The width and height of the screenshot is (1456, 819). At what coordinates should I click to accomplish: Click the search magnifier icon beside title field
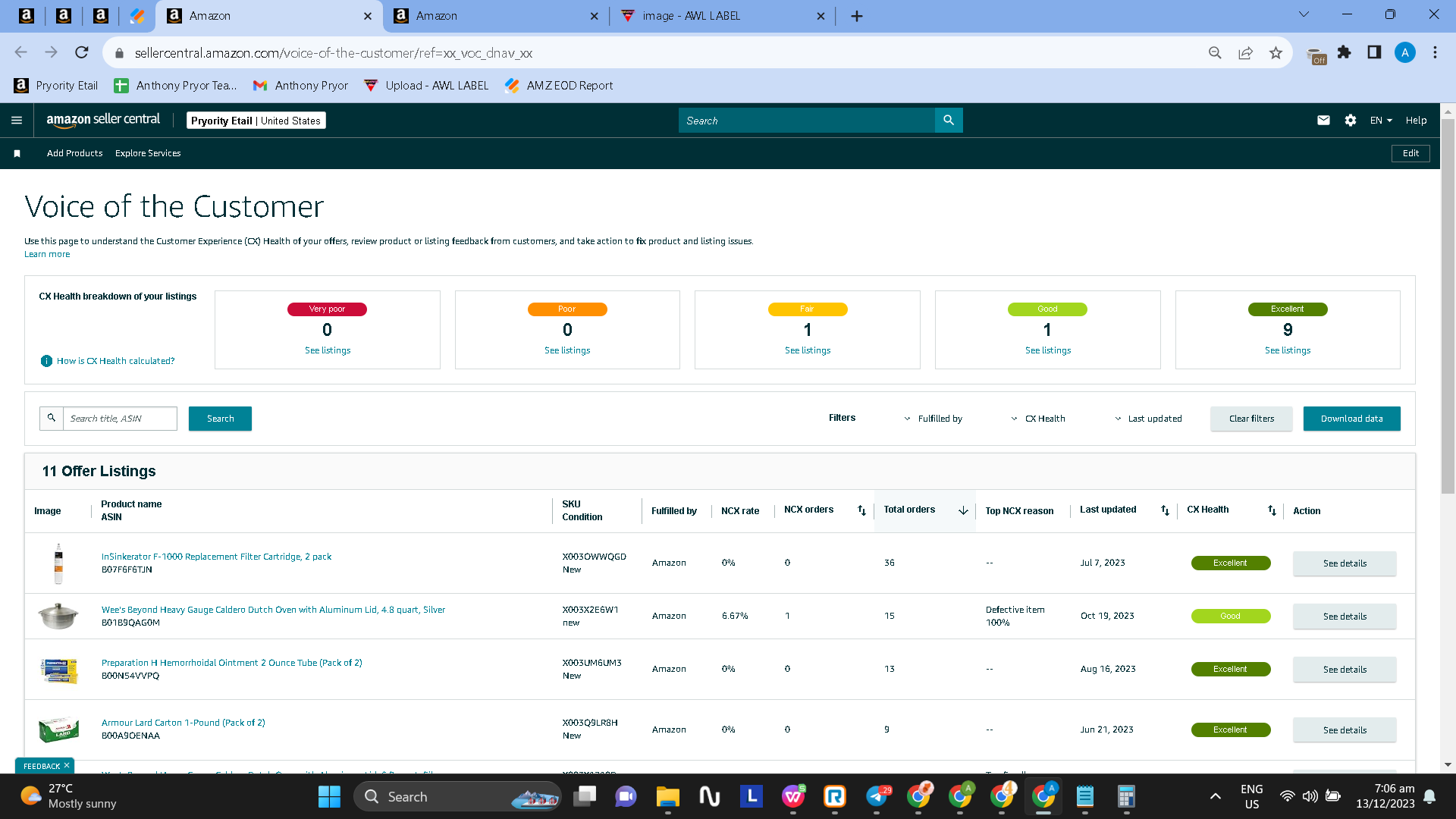coord(52,418)
